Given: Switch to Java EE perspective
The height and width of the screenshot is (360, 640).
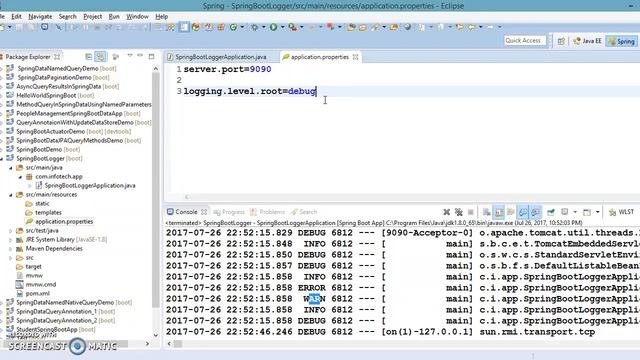Looking at the screenshot, I should click(x=587, y=41).
